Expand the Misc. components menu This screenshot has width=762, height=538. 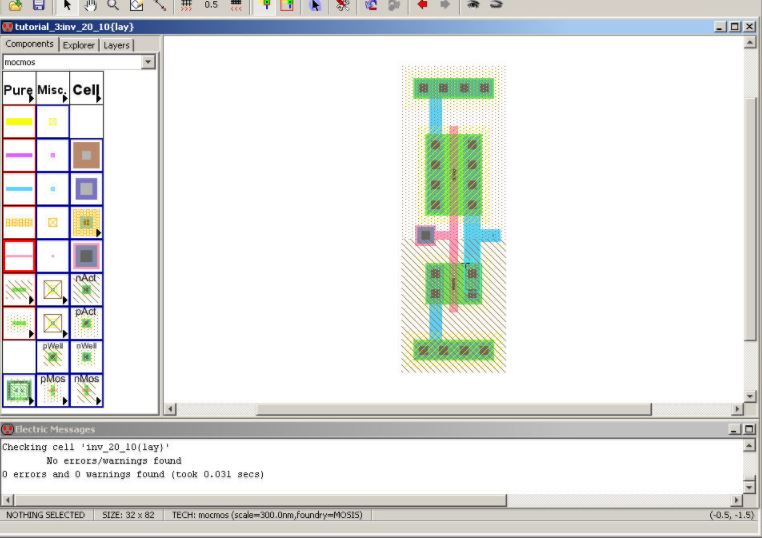(53, 90)
